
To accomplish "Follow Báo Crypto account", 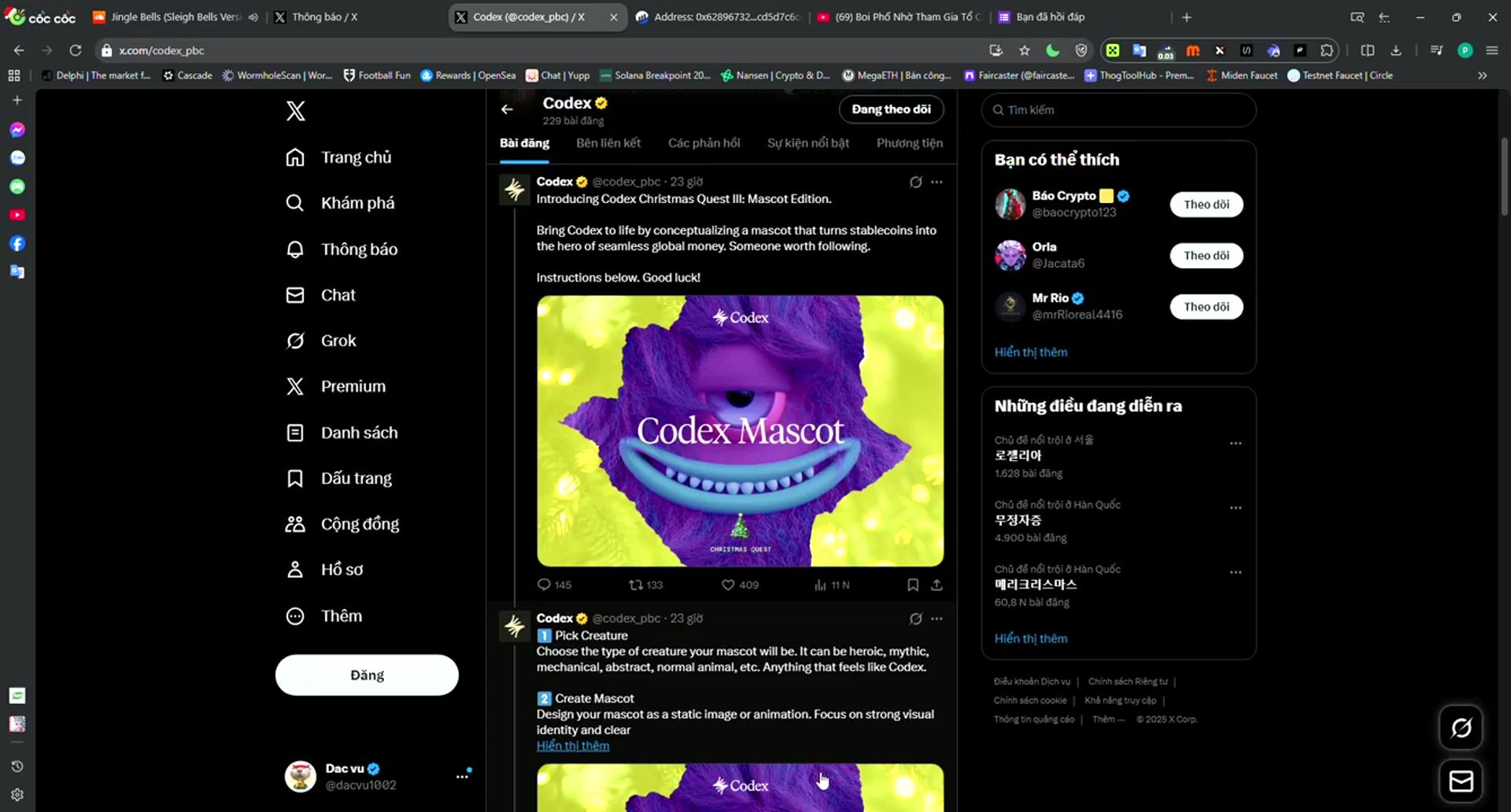I will (1206, 205).
